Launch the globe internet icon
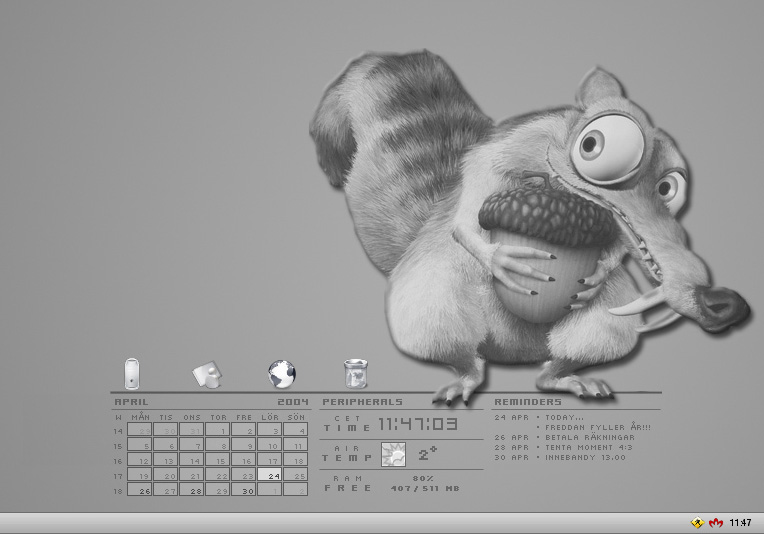The height and width of the screenshot is (534, 764). click(282, 374)
